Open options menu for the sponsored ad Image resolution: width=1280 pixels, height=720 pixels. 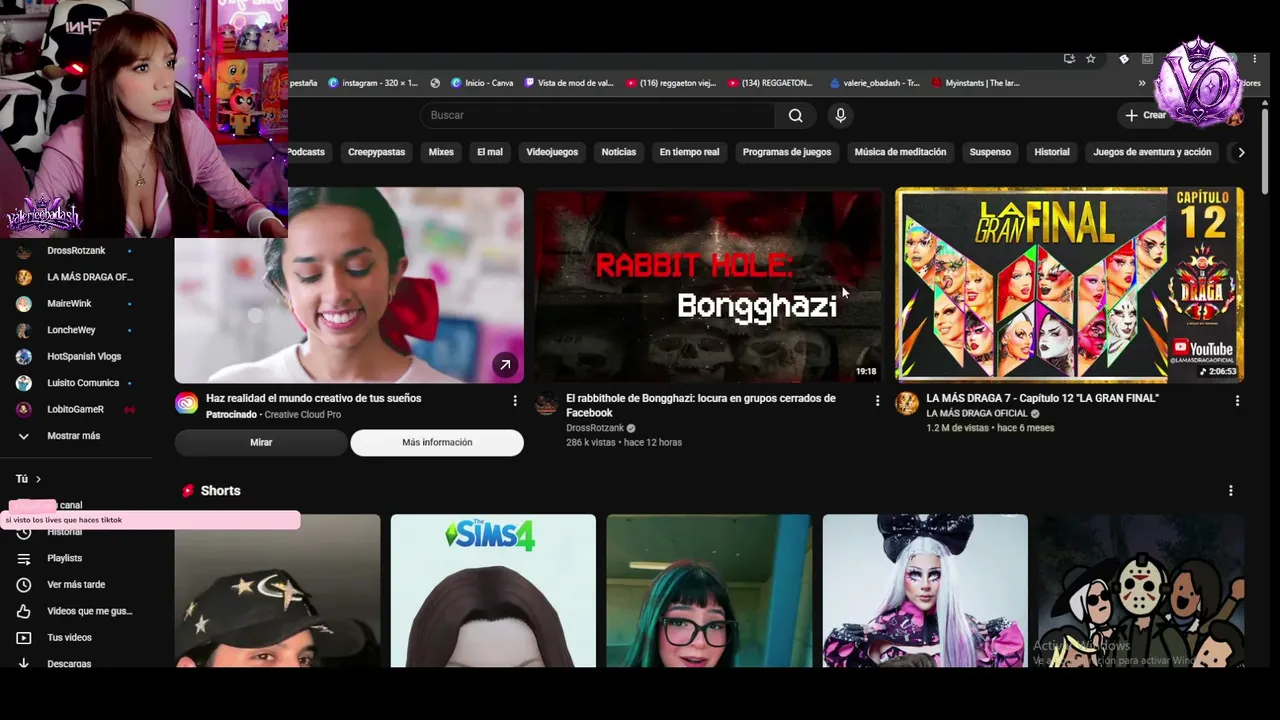click(x=515, y=400)
